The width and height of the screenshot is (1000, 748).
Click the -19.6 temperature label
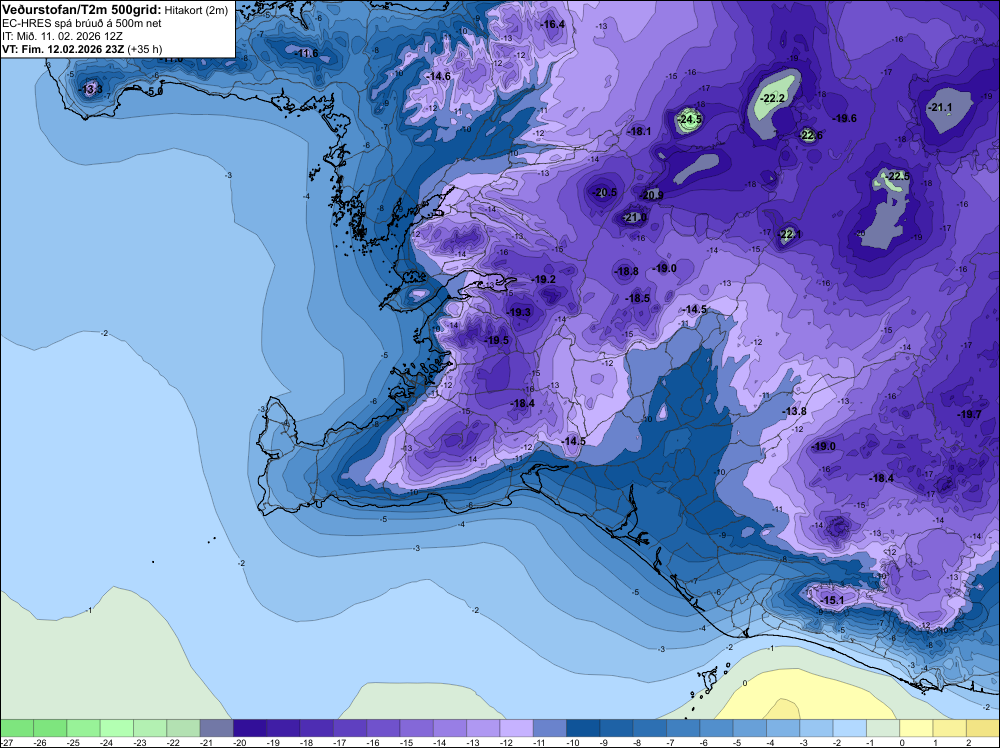coord(845,118)
